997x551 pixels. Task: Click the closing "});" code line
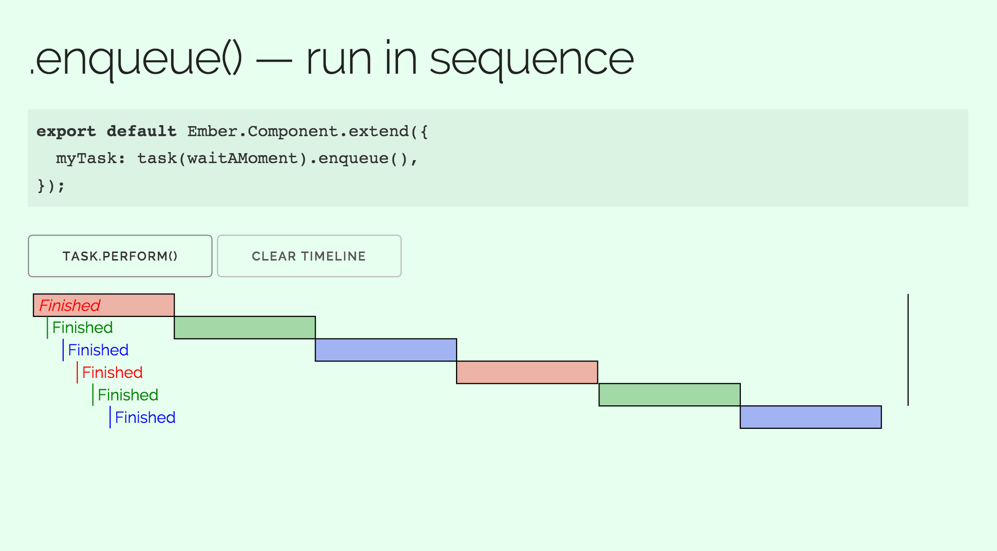(x=51, y=185)
